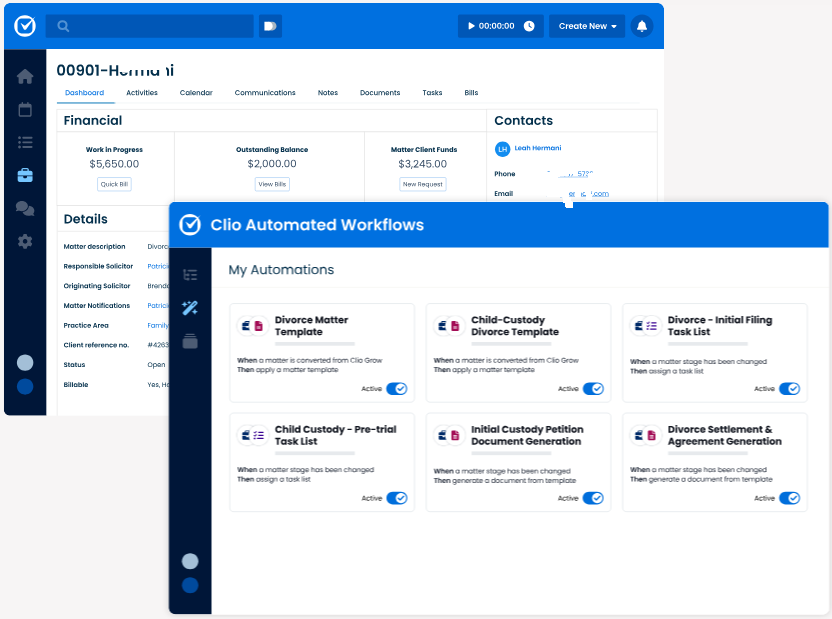Screen dimensions: 832x619
Task: Click the Responsible Solicitor name link
Action: coord(158,266)
